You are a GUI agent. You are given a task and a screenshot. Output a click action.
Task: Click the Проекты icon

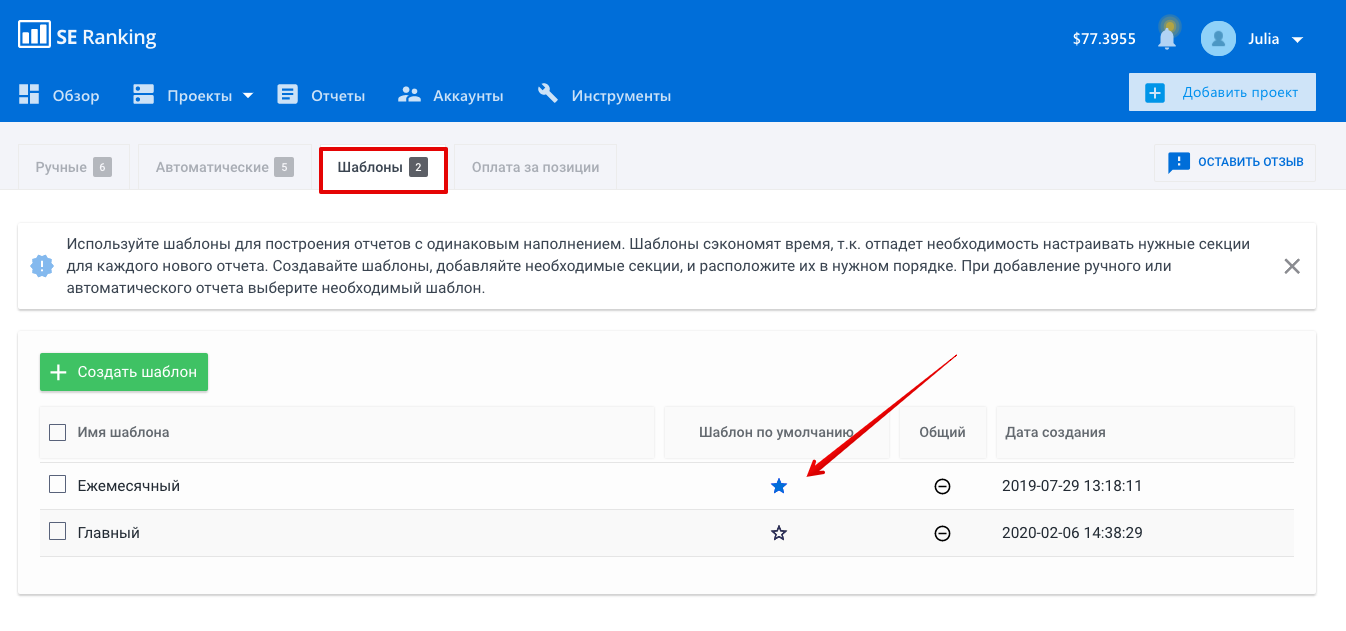(x=143, y=95)
